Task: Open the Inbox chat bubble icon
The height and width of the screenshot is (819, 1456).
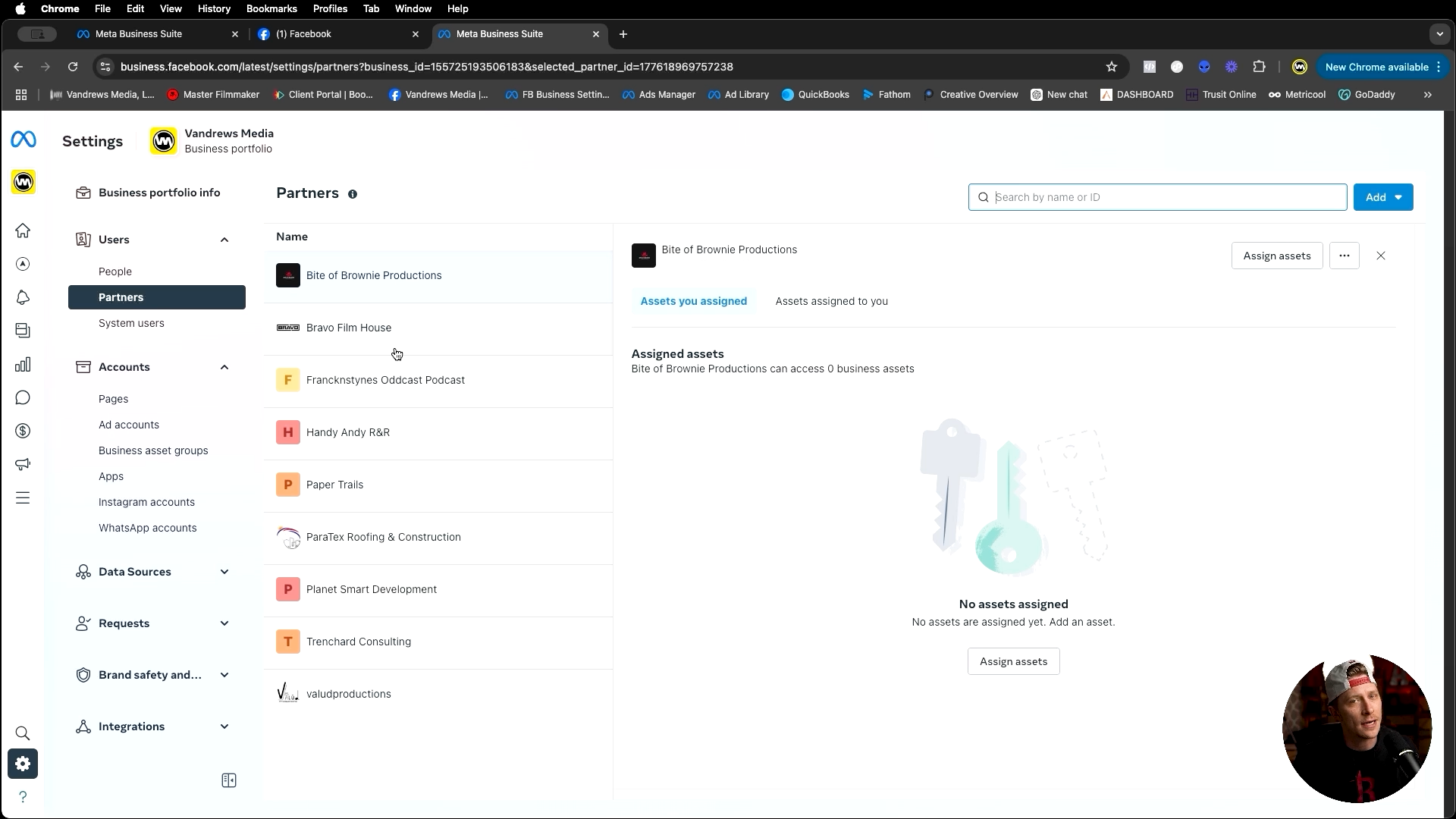Action: (x=23, y=397)
